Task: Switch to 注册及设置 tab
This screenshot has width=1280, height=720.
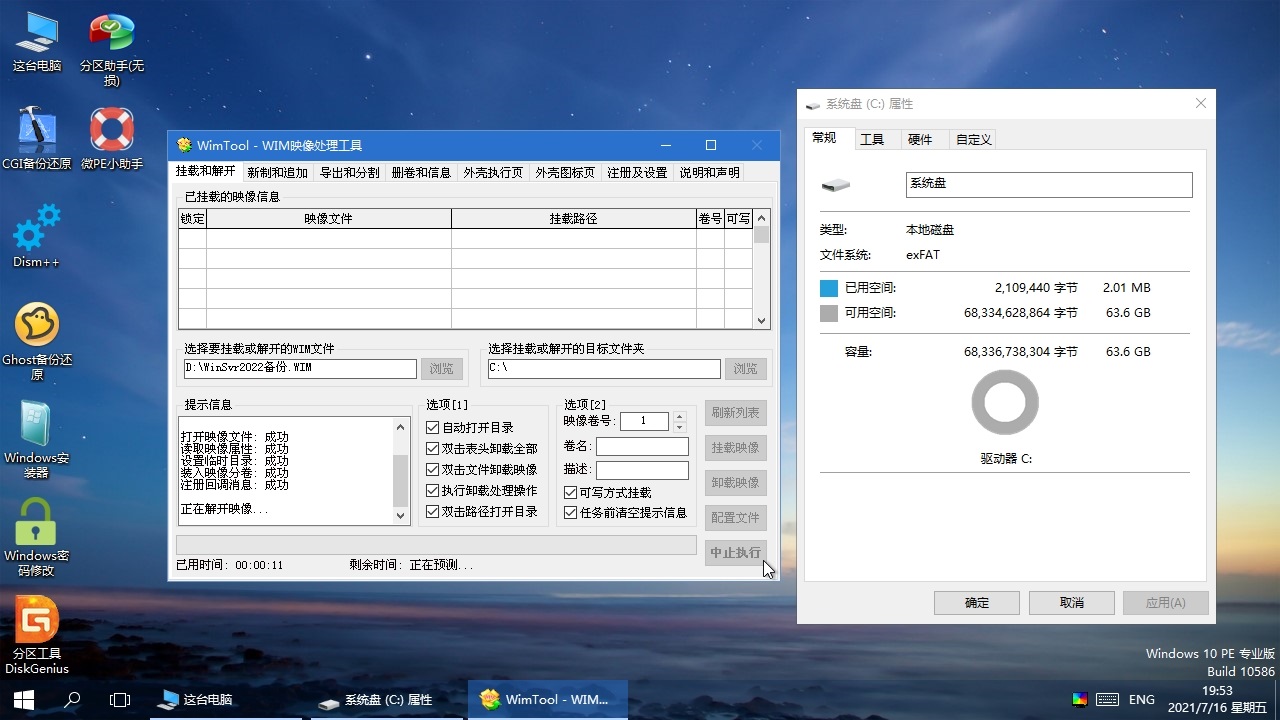Action: [x=637, y=172]
